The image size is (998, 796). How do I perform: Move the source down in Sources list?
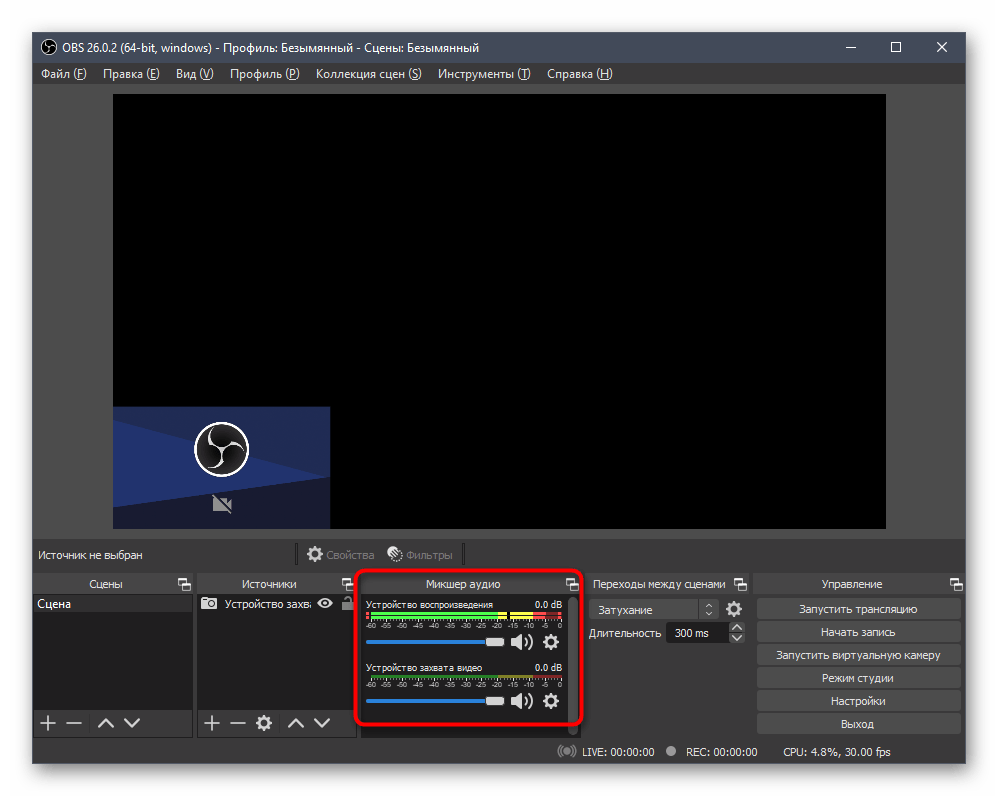click(322, 723)
